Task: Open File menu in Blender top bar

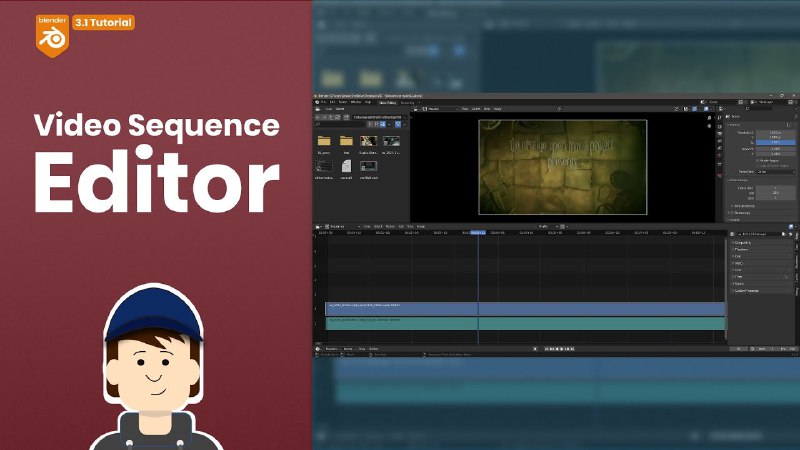Action: [323, 102]
